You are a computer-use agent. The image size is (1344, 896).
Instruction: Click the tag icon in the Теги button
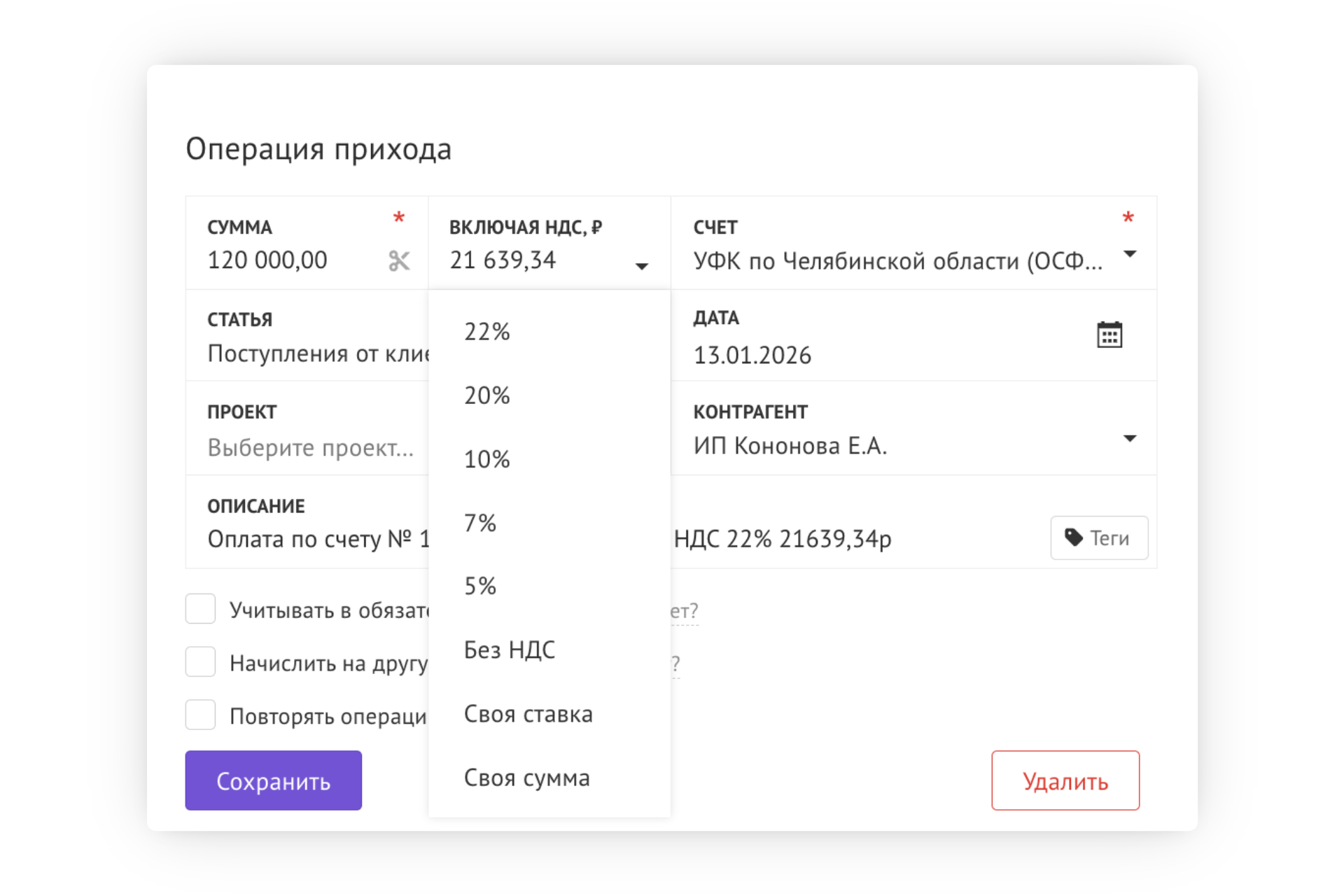1073,538
